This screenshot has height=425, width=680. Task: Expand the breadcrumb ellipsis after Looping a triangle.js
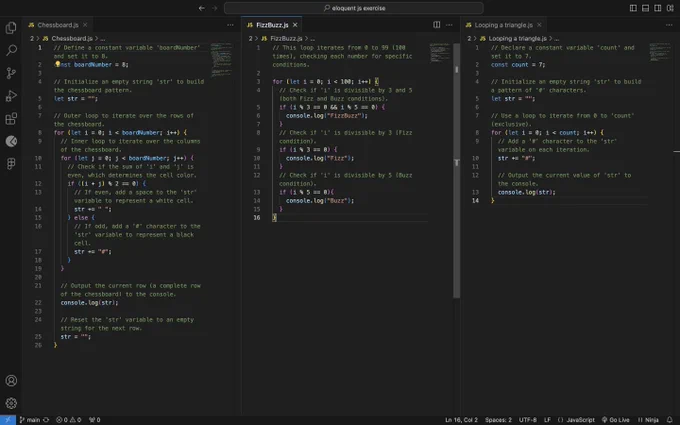tap(556, 39)
